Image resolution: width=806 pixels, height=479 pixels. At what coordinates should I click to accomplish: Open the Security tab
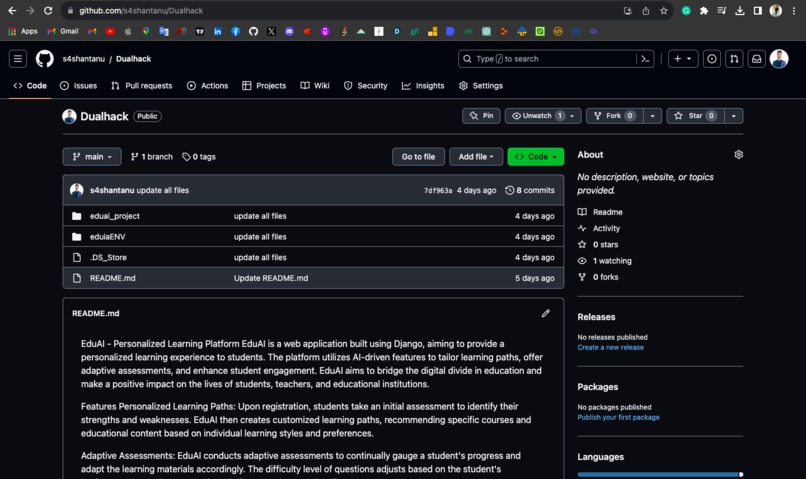point(365,86)
